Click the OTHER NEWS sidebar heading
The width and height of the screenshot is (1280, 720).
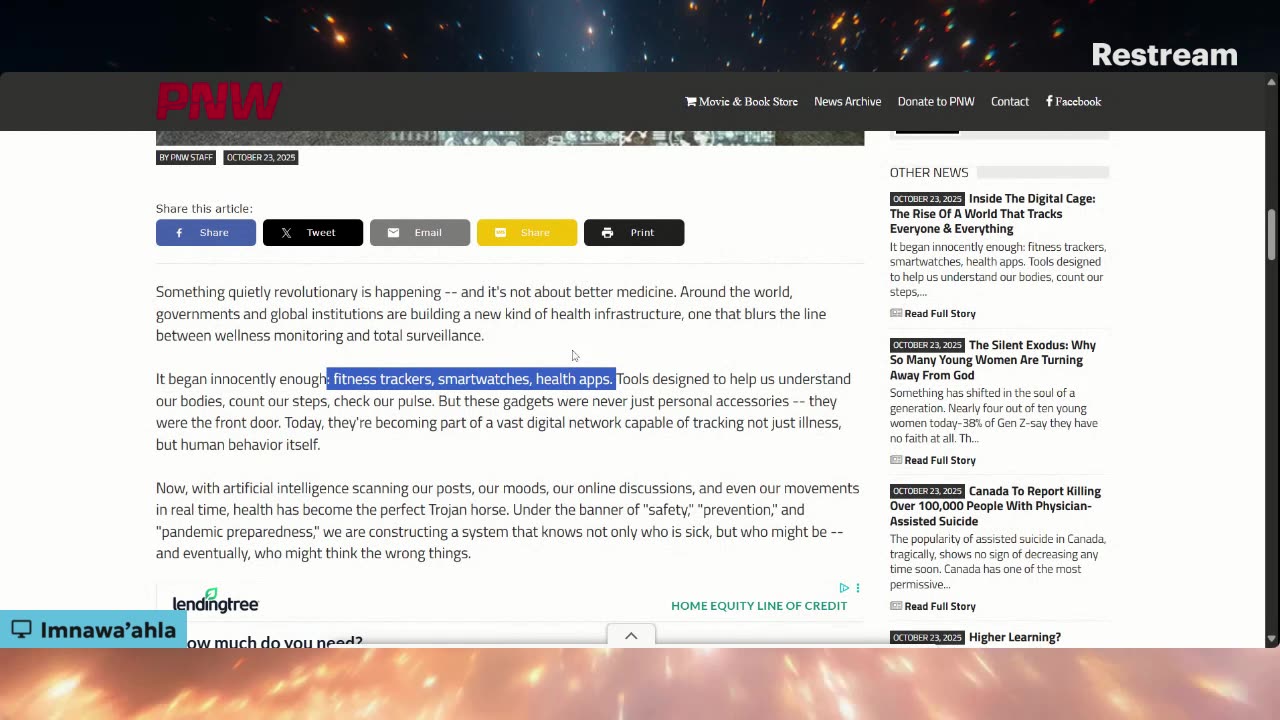(929, 172)
